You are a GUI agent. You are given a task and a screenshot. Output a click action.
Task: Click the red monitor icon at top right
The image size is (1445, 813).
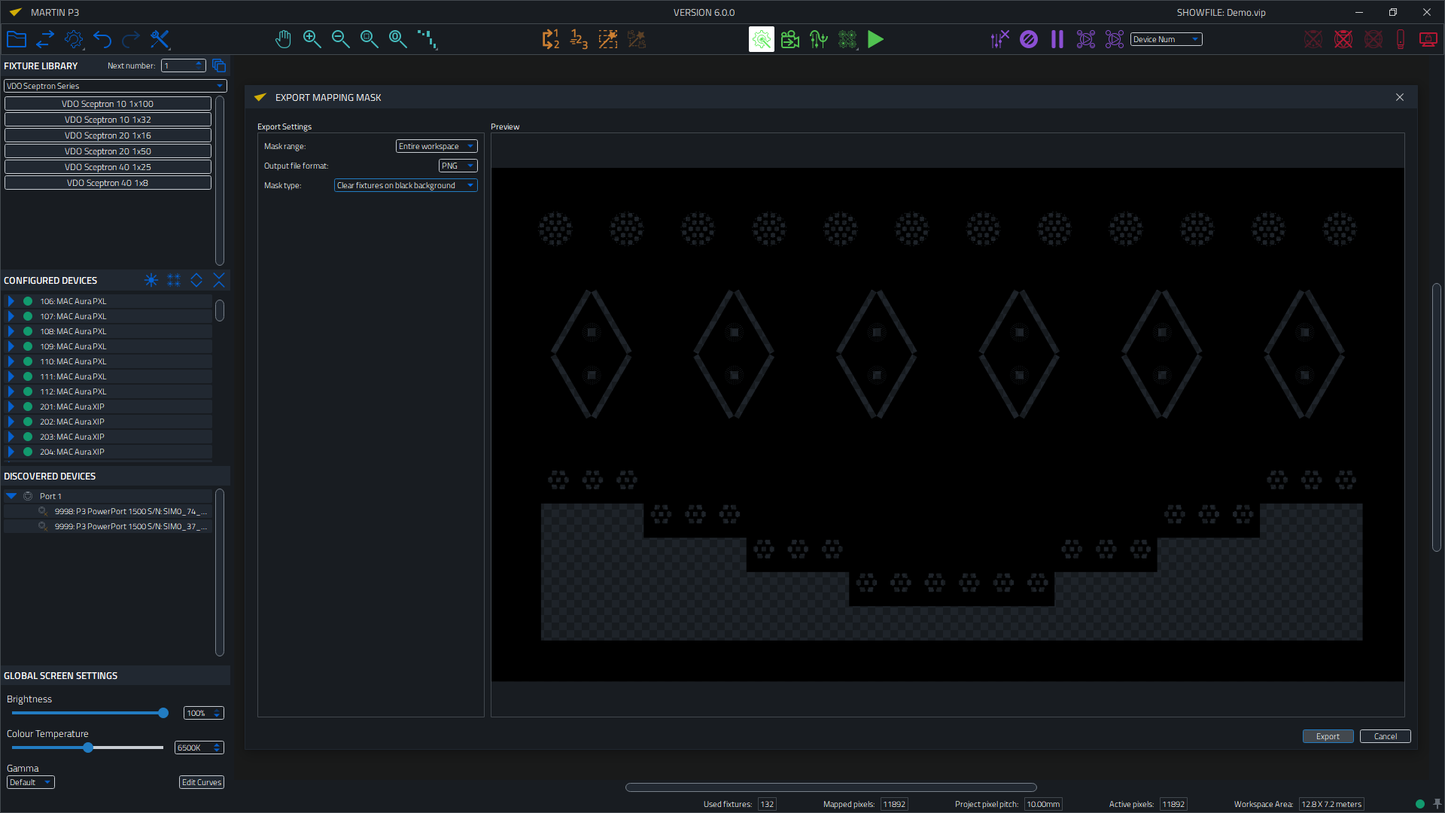pos(1429,39)
